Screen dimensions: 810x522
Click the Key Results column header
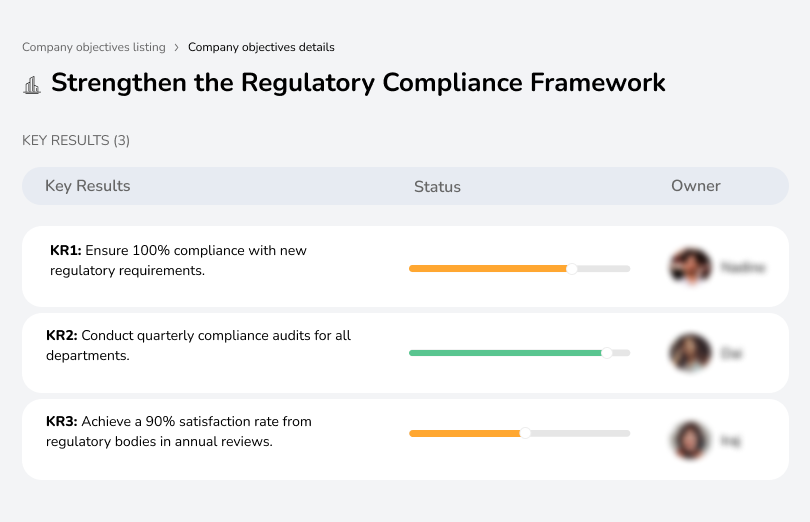88,186
